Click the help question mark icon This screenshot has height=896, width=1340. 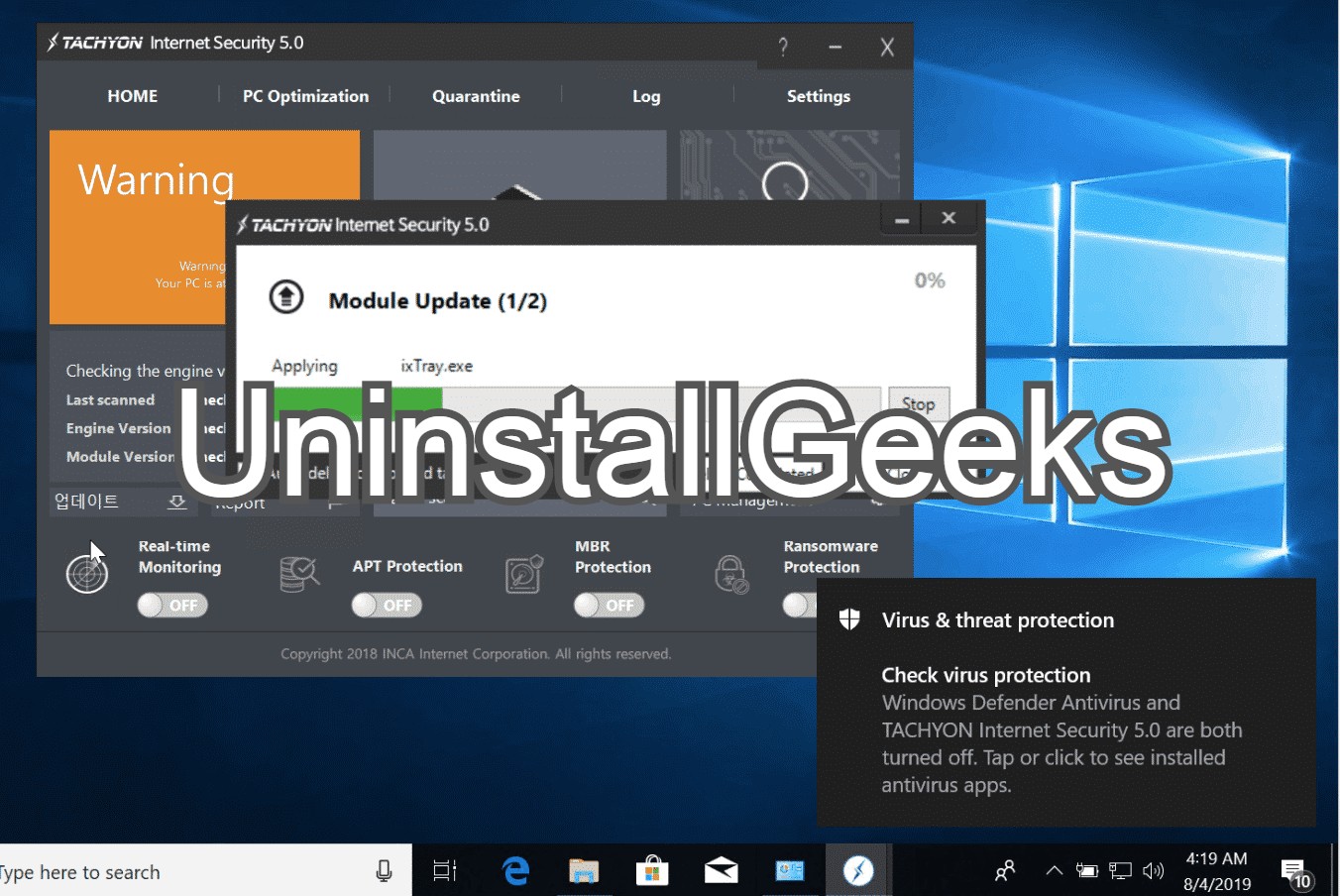783,47
